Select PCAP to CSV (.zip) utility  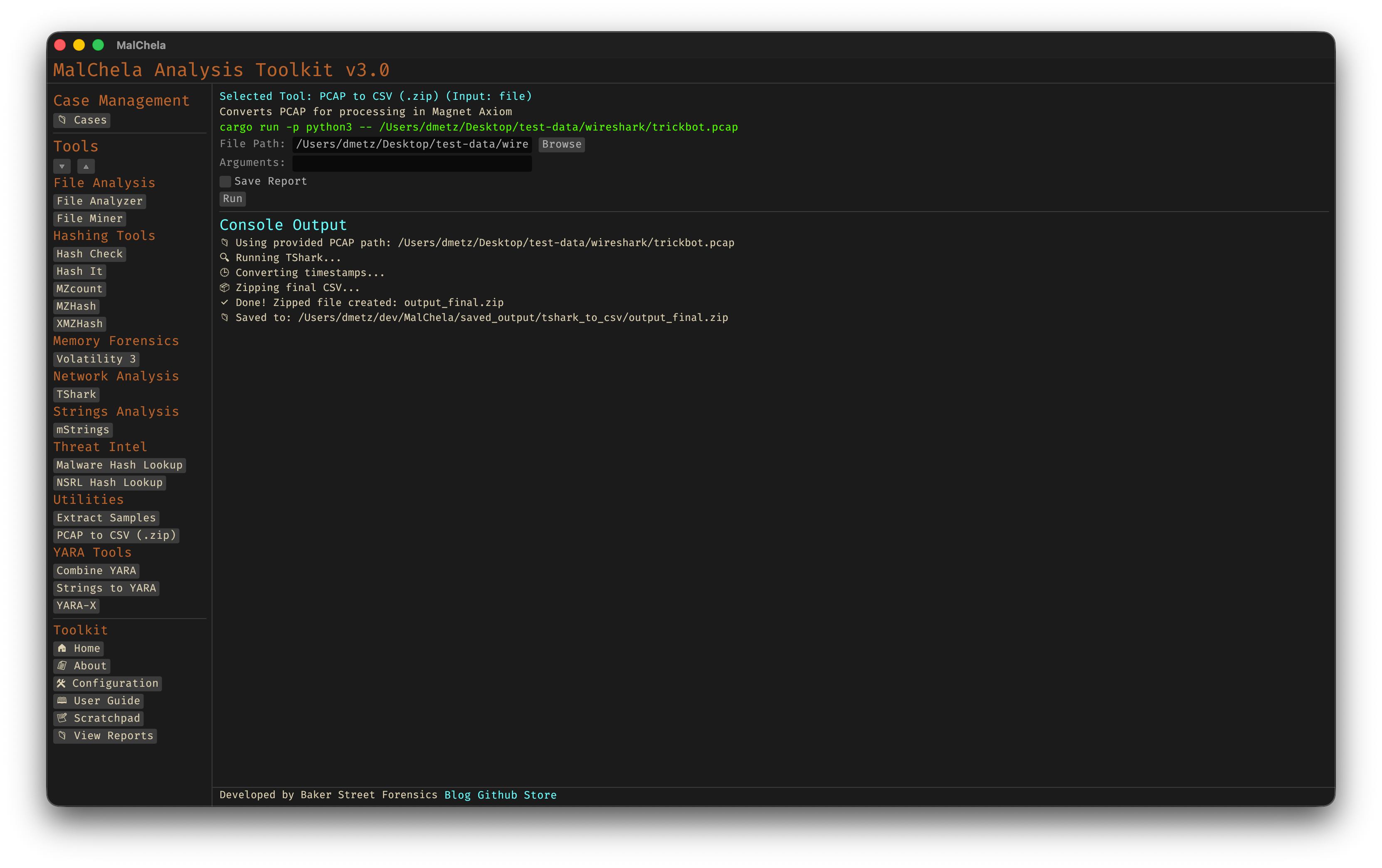tap(116, 535)
